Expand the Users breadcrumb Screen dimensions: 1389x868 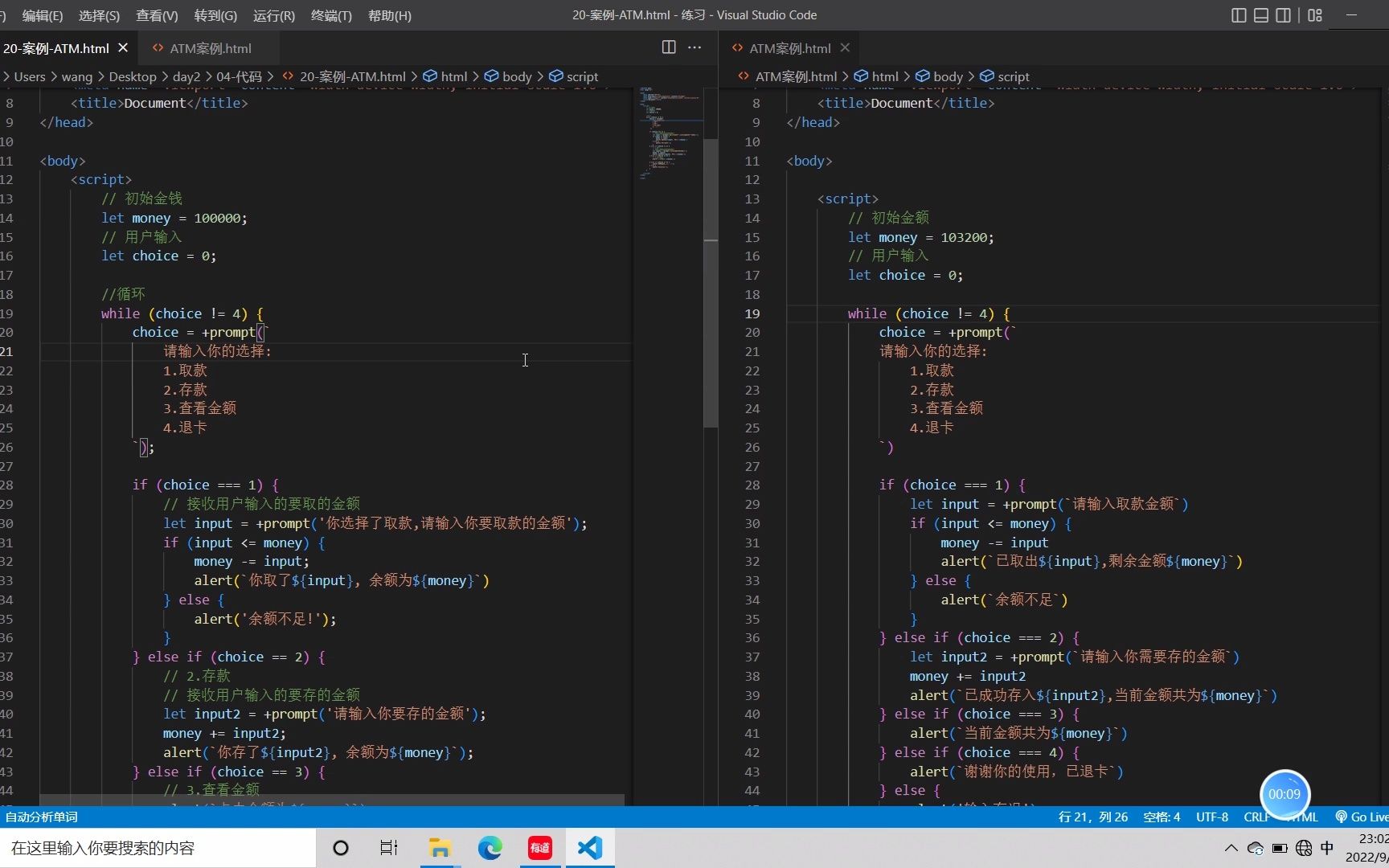point(30,76)
